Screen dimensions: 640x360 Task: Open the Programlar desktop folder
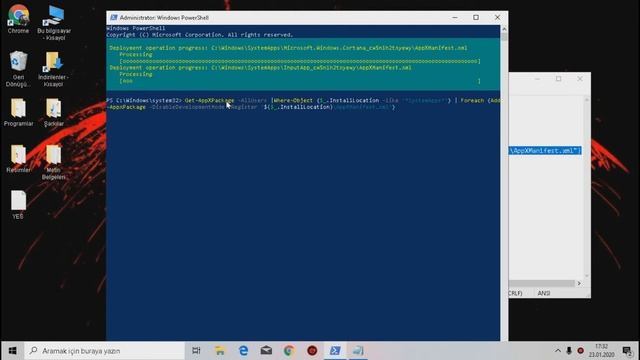[18, 112]
